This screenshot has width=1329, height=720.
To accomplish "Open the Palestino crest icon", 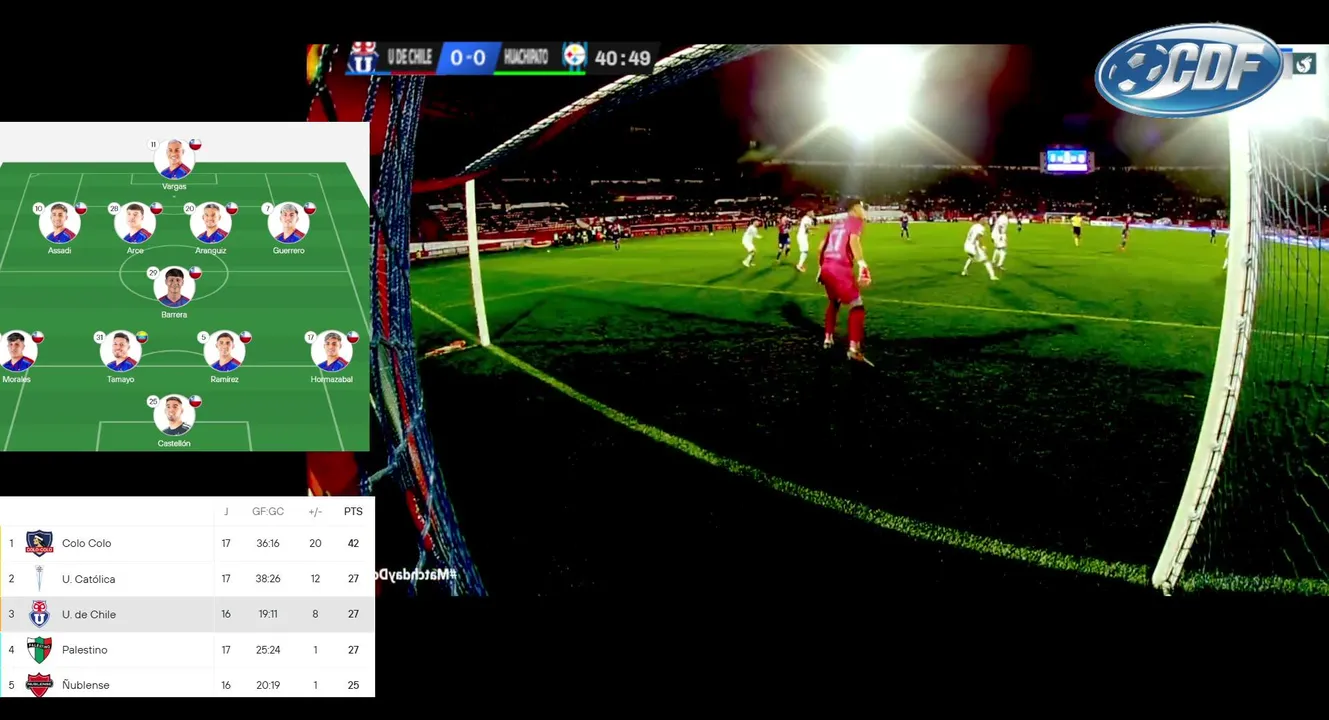I will tap(39, 650).
